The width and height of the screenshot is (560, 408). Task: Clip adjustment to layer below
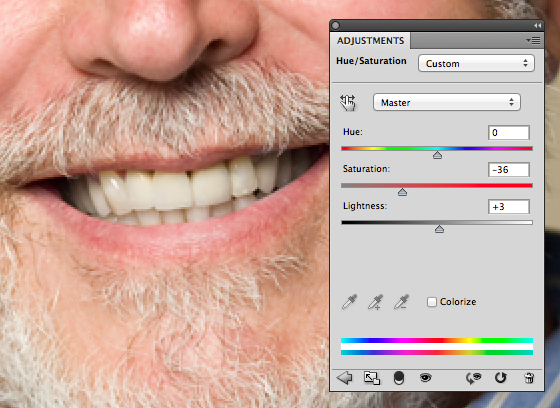coord(399,378)
